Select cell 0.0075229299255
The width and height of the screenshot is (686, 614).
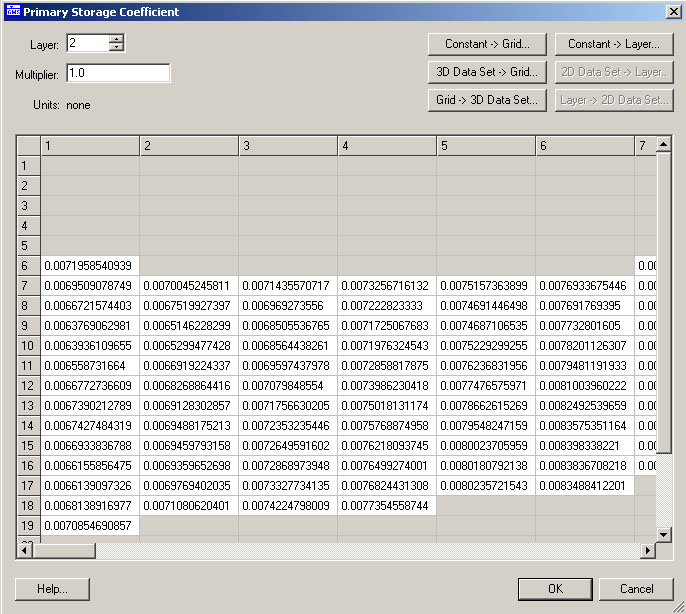(486, 346)
